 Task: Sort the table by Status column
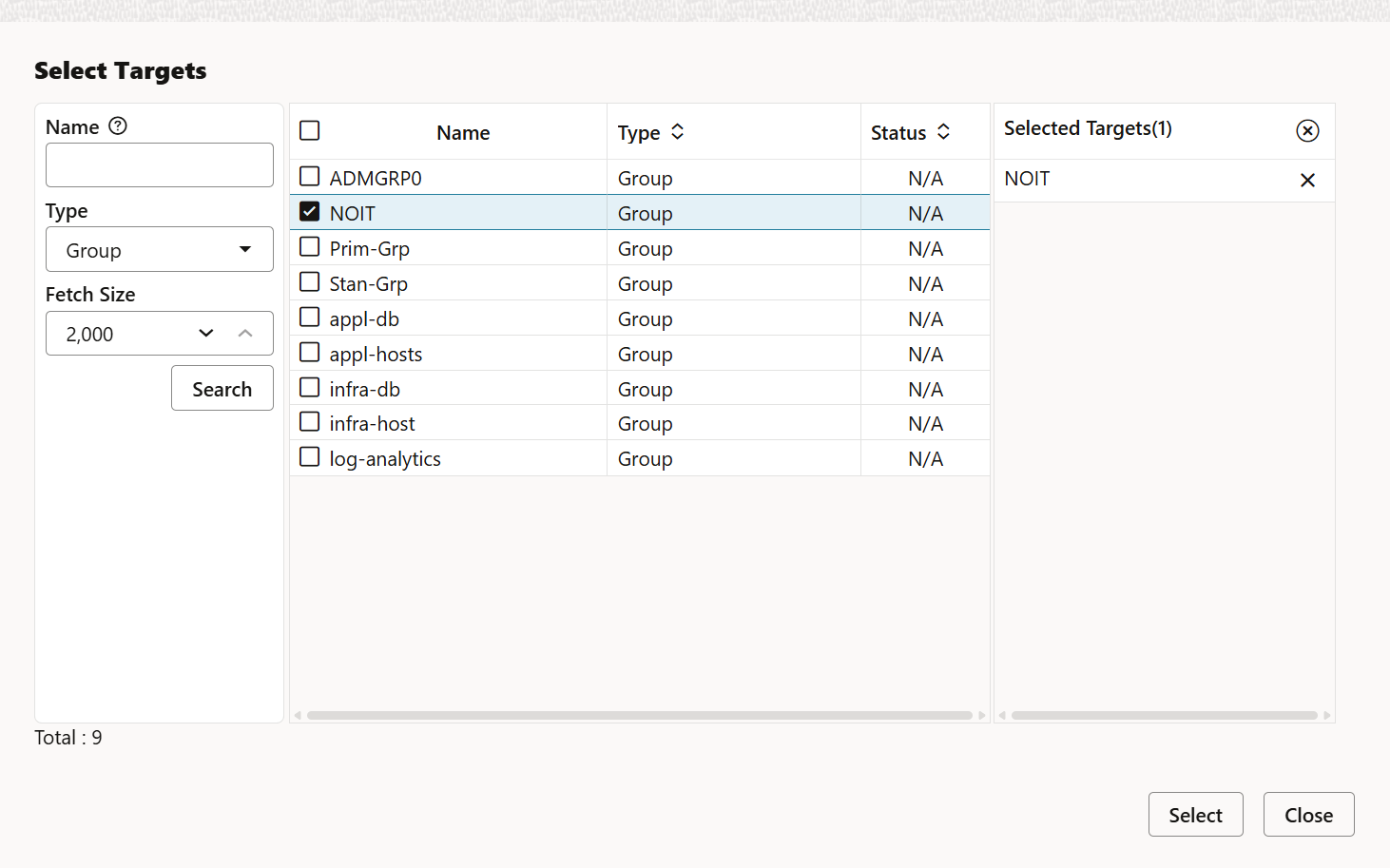pyautogui.click(x=943, y=132)
